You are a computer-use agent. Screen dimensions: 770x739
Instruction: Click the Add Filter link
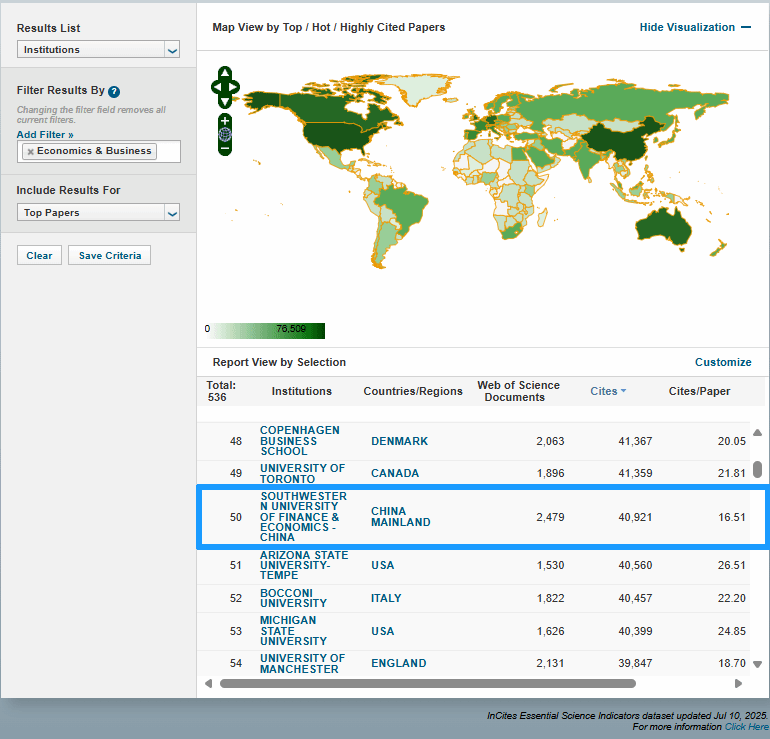point(45,134)
